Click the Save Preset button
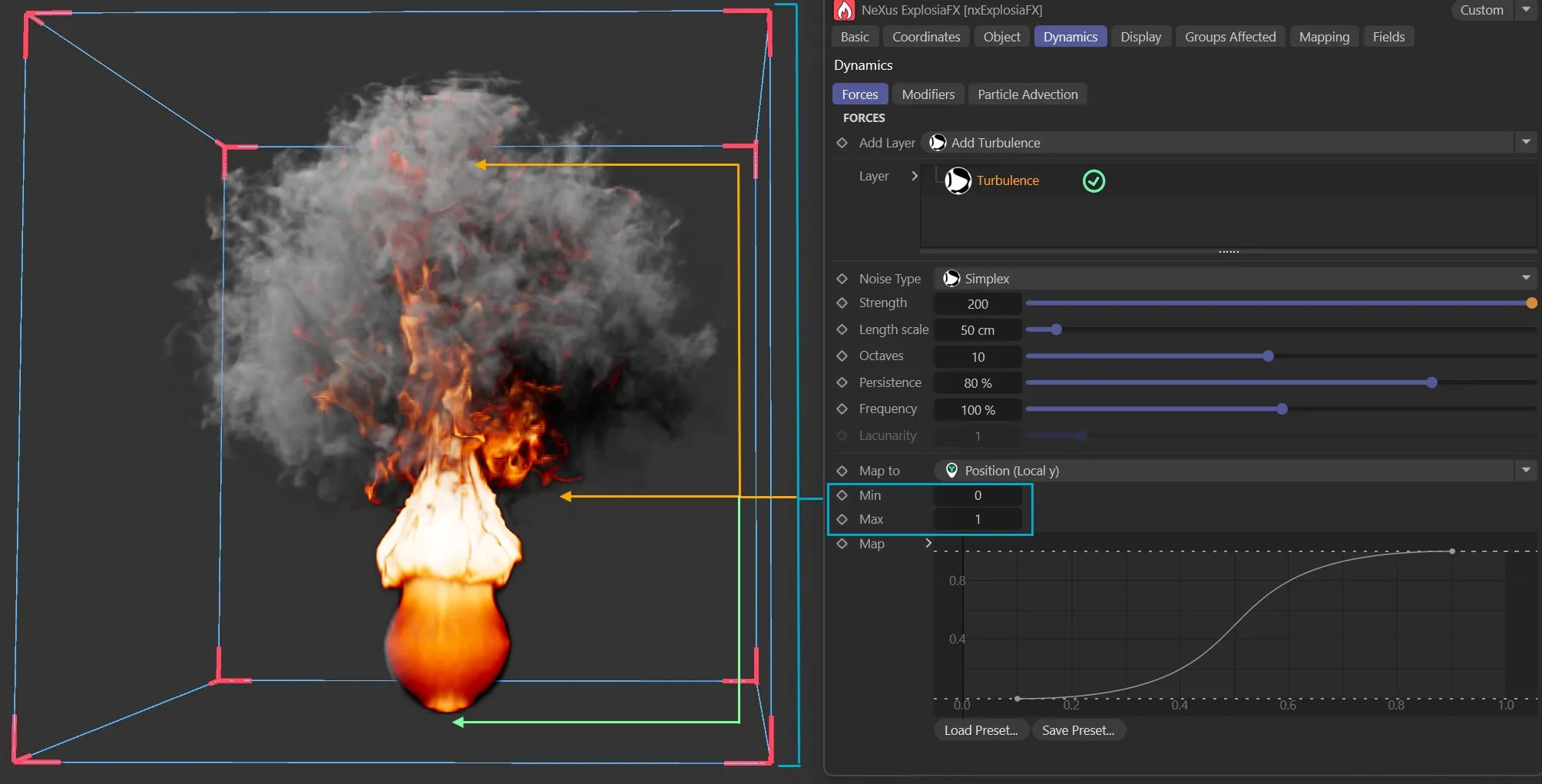Image resolution: width=1542 pixels, height=784 pixels. pyautogui.click(x=1078, y=729)
